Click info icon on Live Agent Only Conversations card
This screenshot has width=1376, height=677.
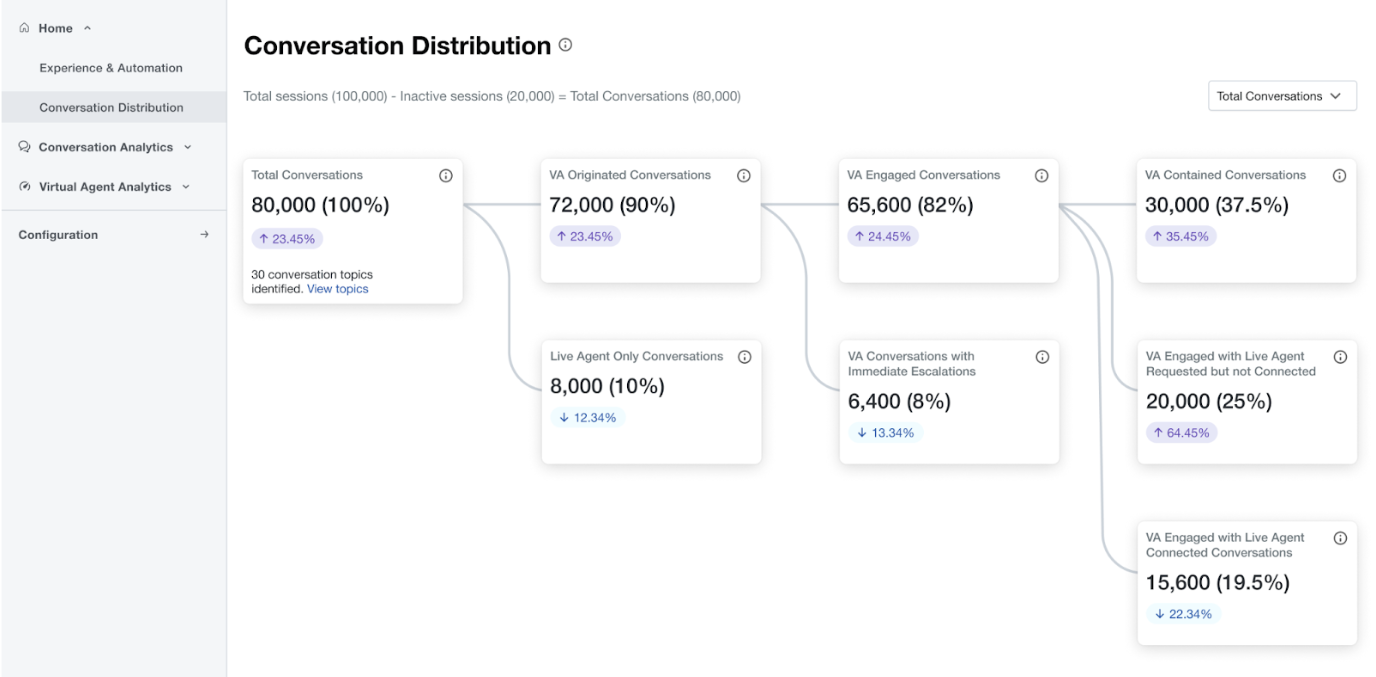744,357
